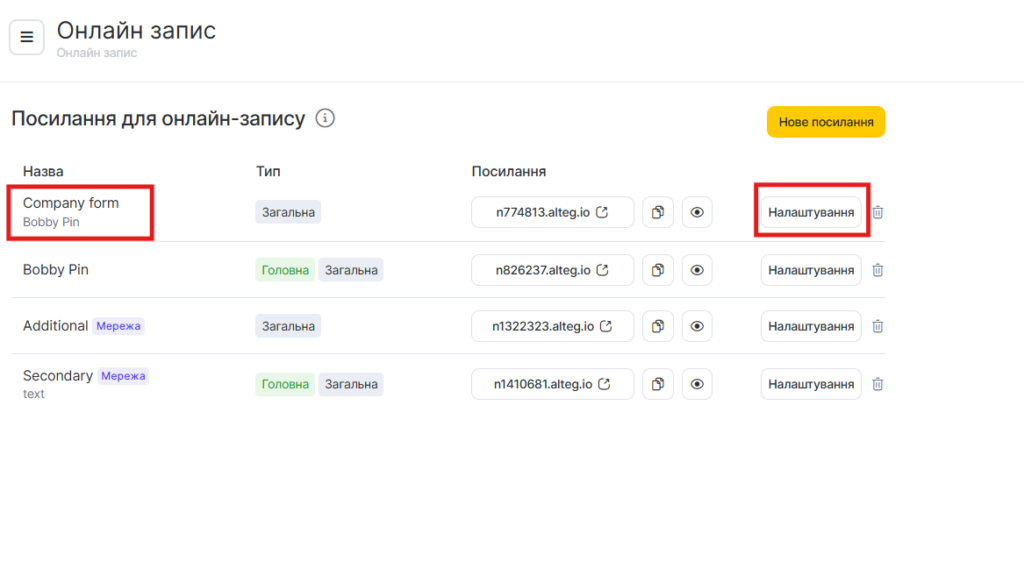Open n1322323.alteg.io external link
The height and width of the screenshot is (562, 1024).
click(x=552, y=326)
